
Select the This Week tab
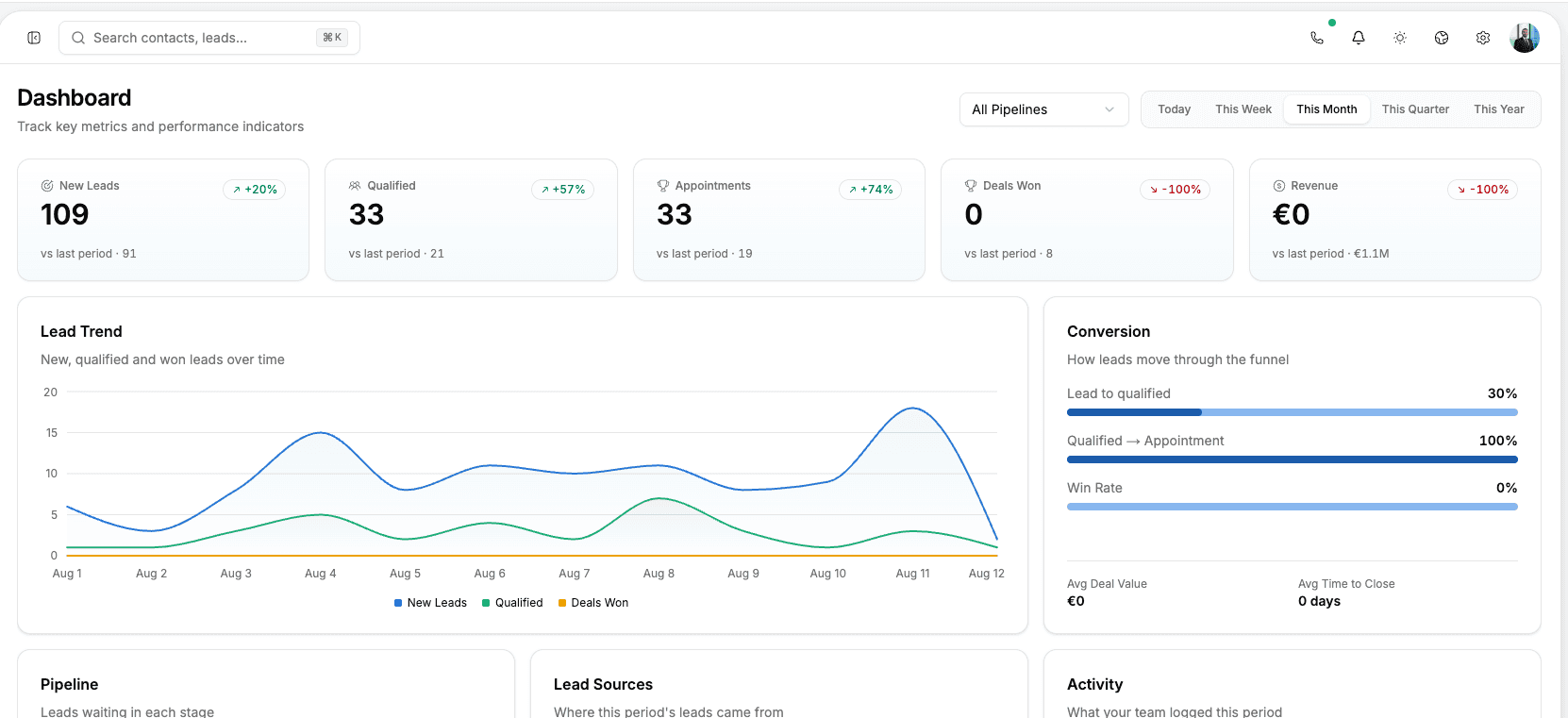(1243, 109)
